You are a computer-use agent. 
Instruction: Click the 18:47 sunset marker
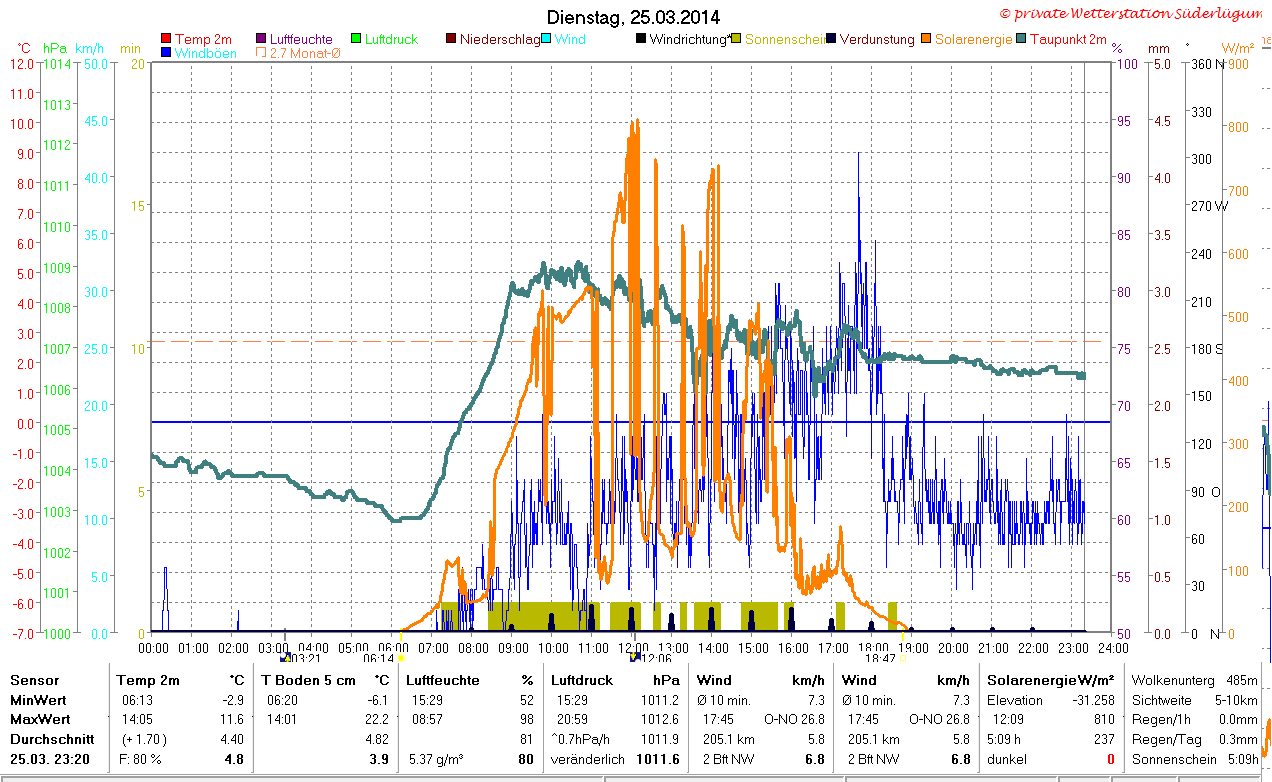[880, 658]
